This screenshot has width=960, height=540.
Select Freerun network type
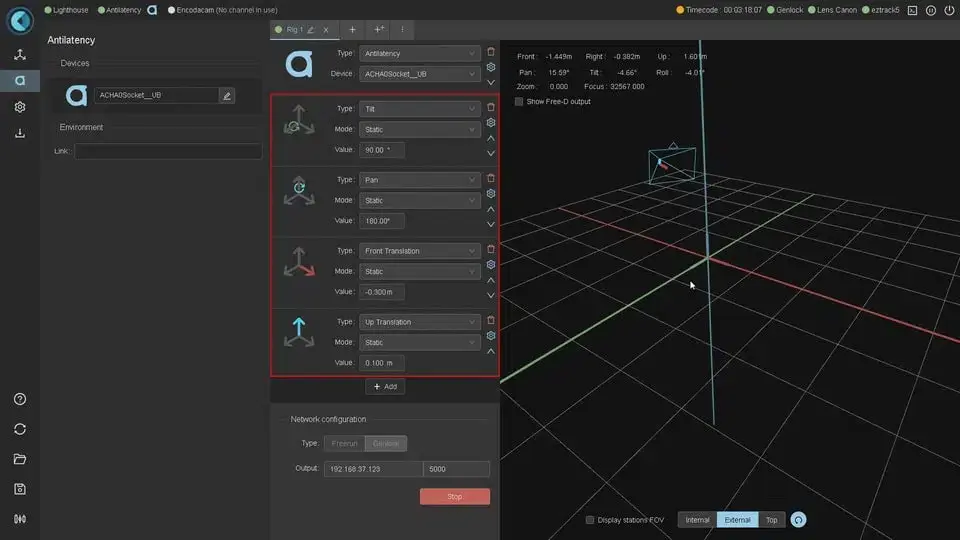click(343, 443)
